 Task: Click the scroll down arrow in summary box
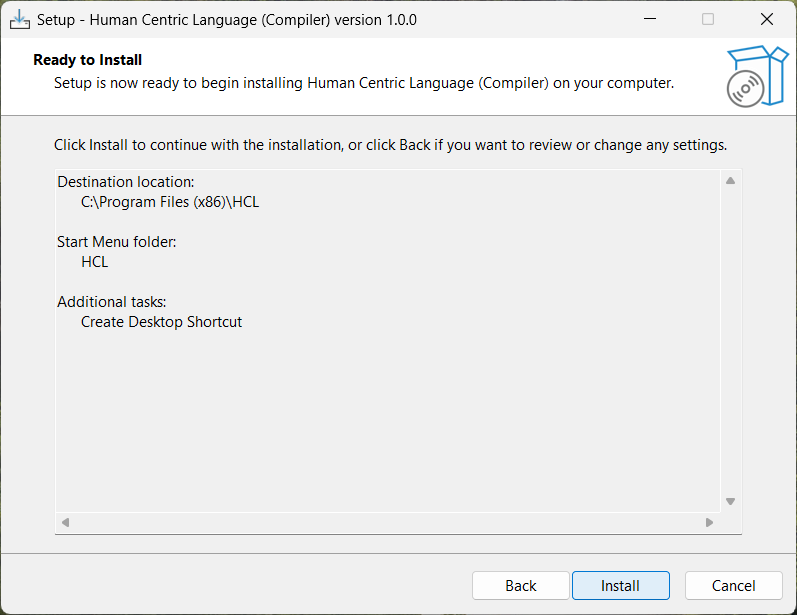click(x=730, y=501)
